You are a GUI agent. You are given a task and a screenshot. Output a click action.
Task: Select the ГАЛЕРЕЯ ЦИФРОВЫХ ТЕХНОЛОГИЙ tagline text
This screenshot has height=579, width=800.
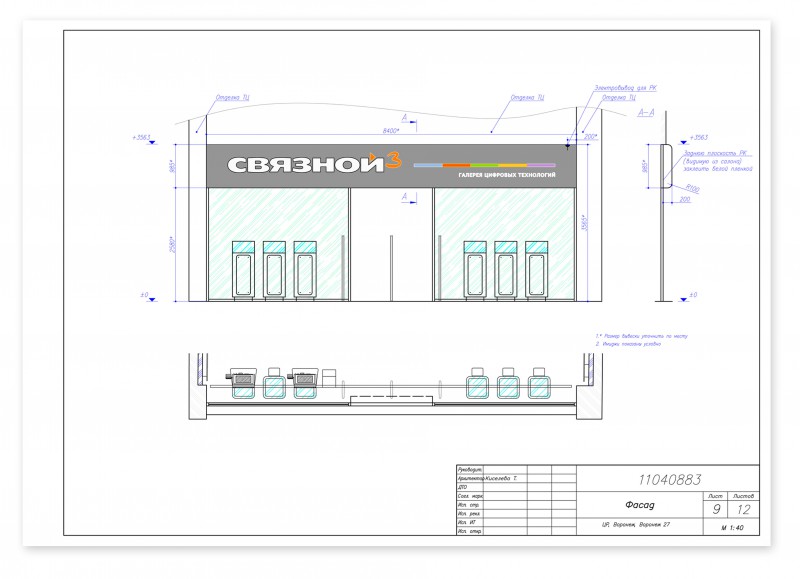pyautogui.click(x=507, y=175)
